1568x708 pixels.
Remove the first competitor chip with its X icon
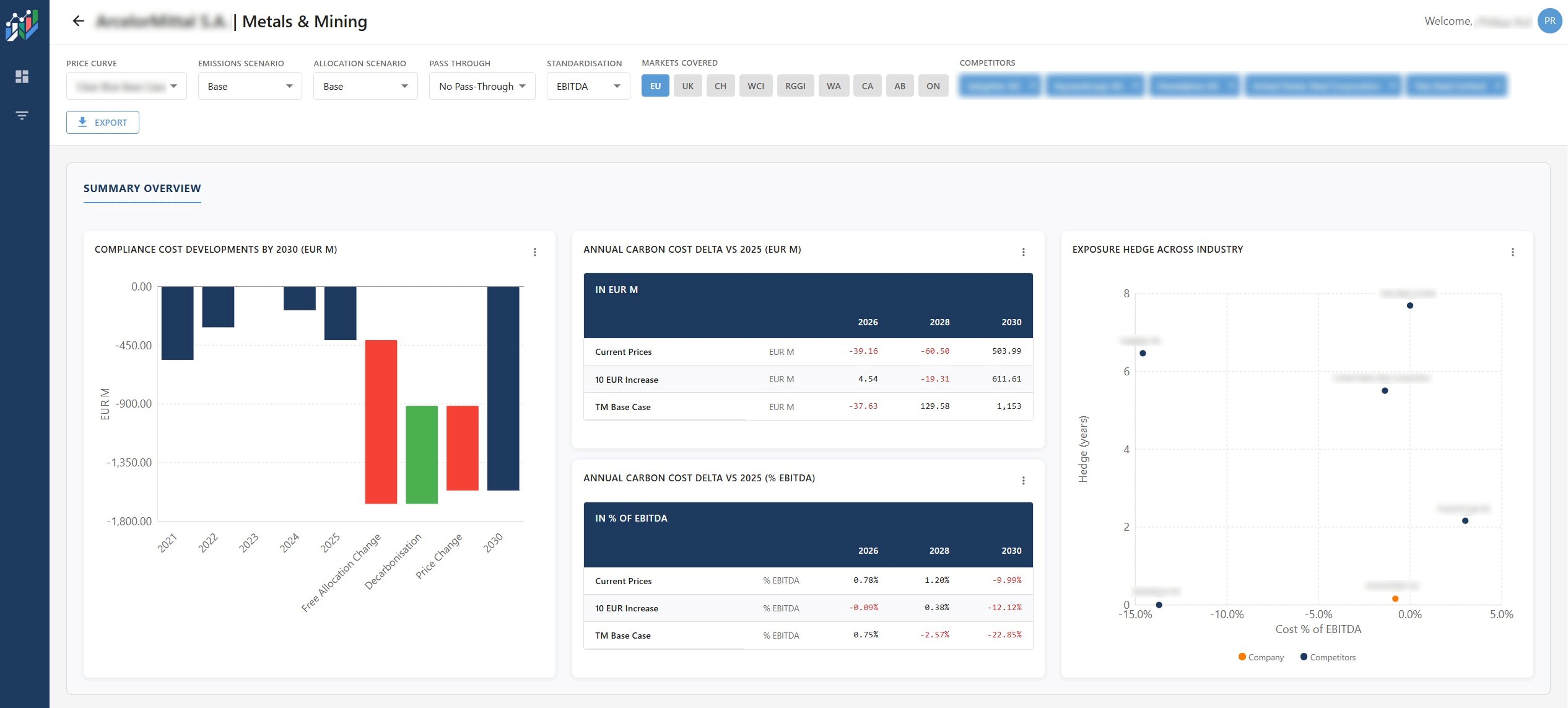[x=1031, y=86]
